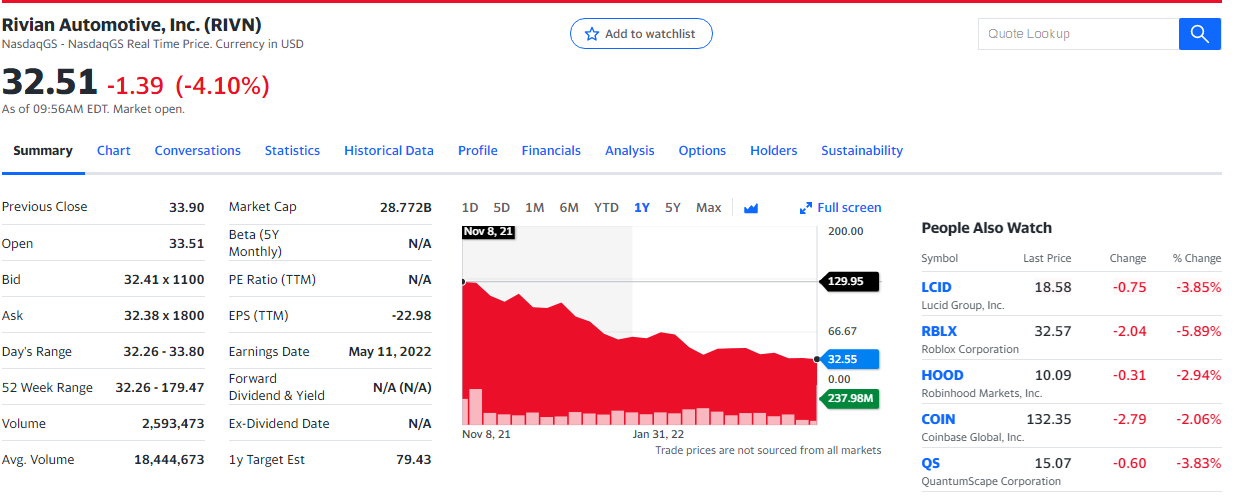
Task: Click QS percent change -3.83%
Action: click(x=1197, y=463)
